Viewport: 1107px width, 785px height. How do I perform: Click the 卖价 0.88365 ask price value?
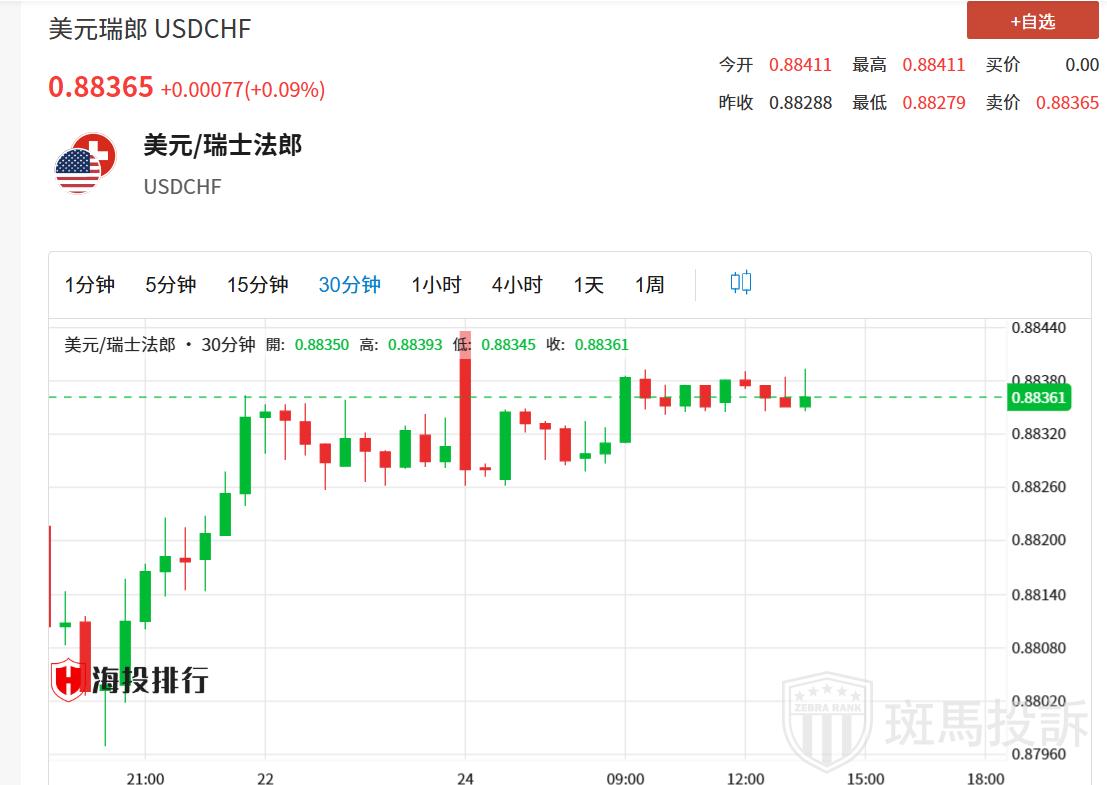click(1067, 103)
